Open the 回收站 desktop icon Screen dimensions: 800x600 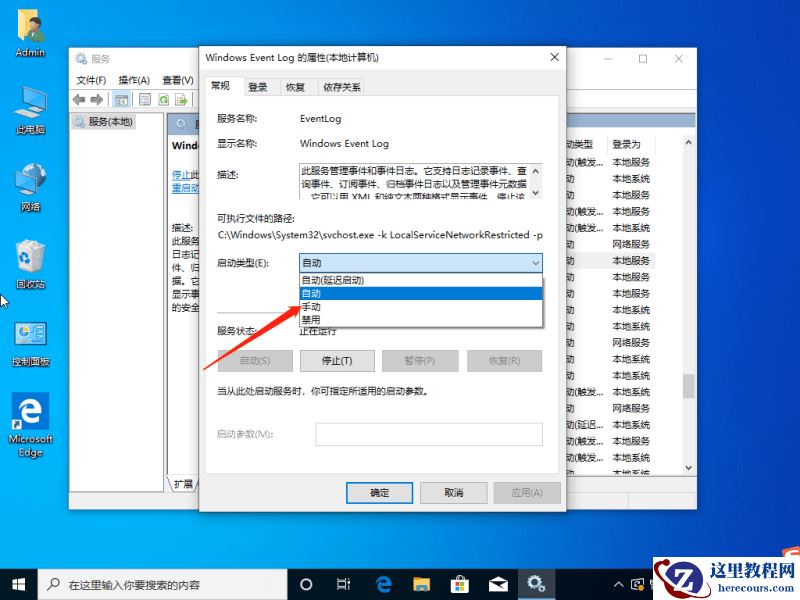point(28,258)
